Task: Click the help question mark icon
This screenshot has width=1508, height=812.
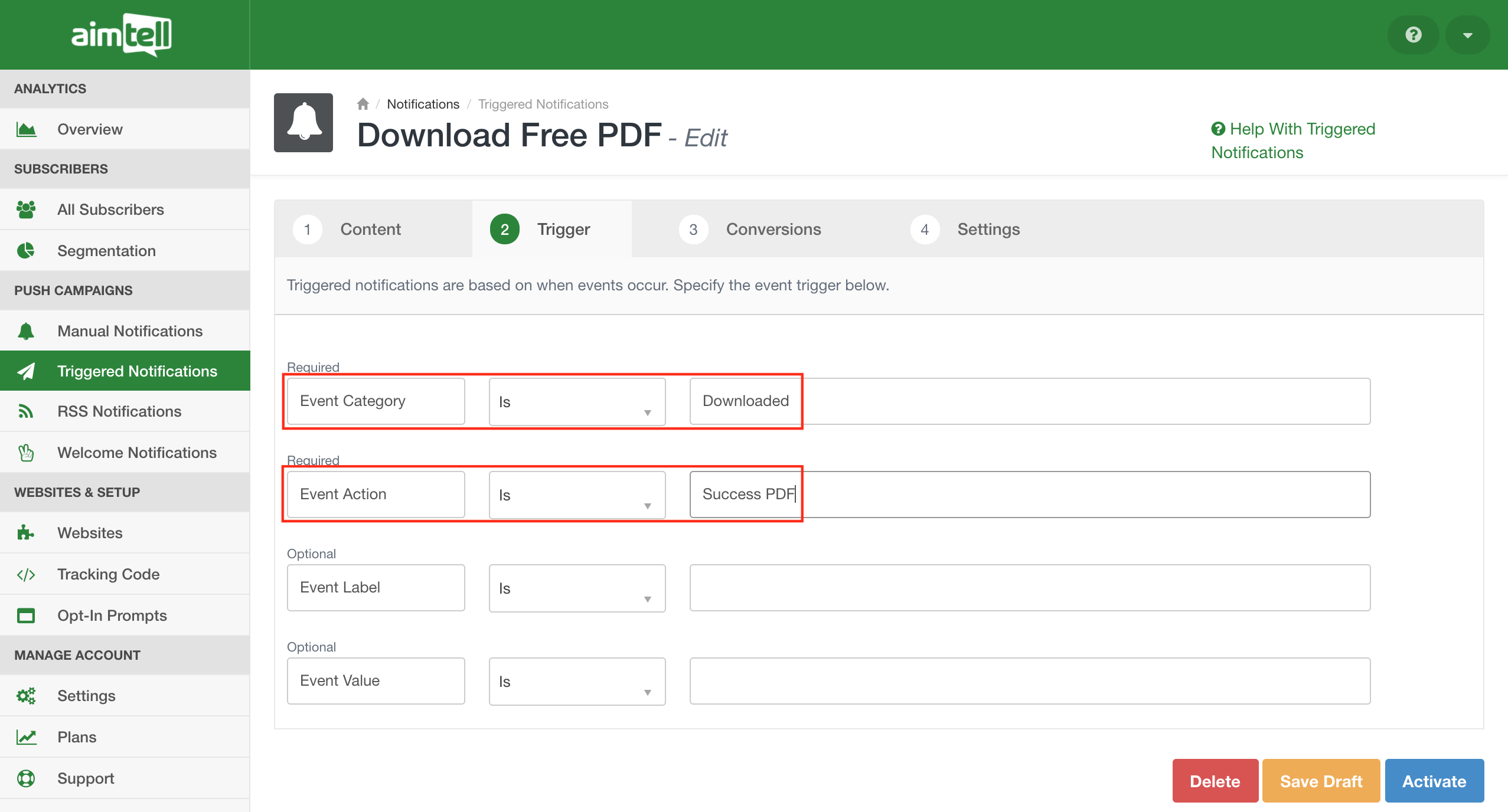Action: (x=1413, y=35)
